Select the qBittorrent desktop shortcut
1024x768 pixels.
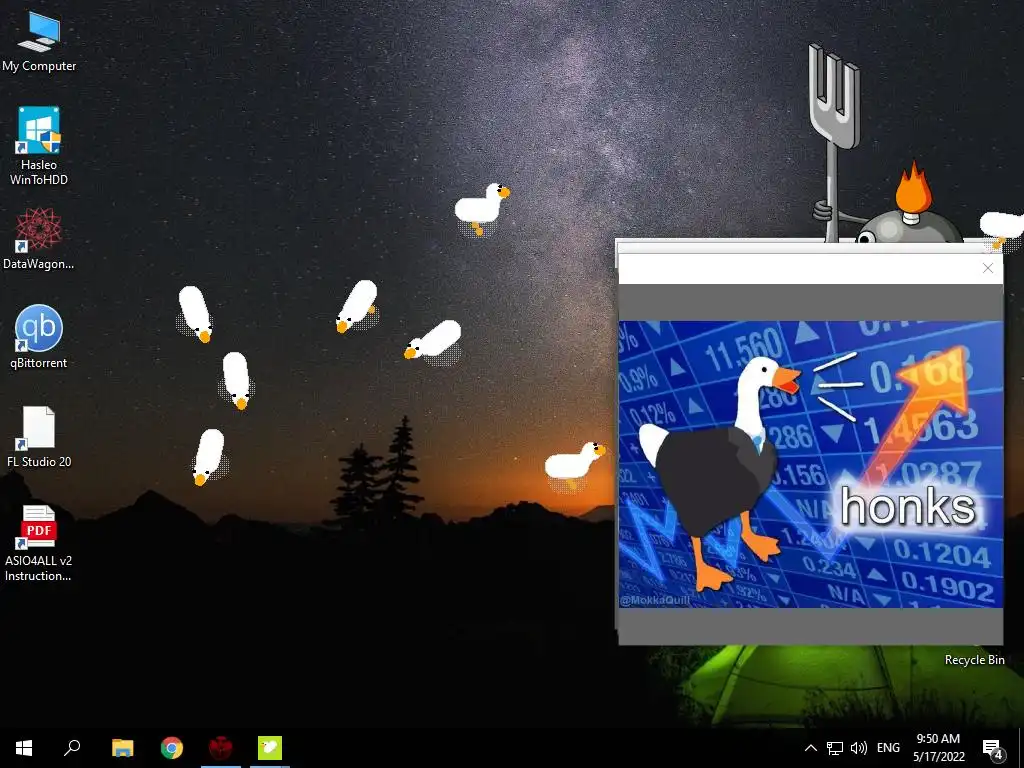pyautogui.click(x=39, y=337)
